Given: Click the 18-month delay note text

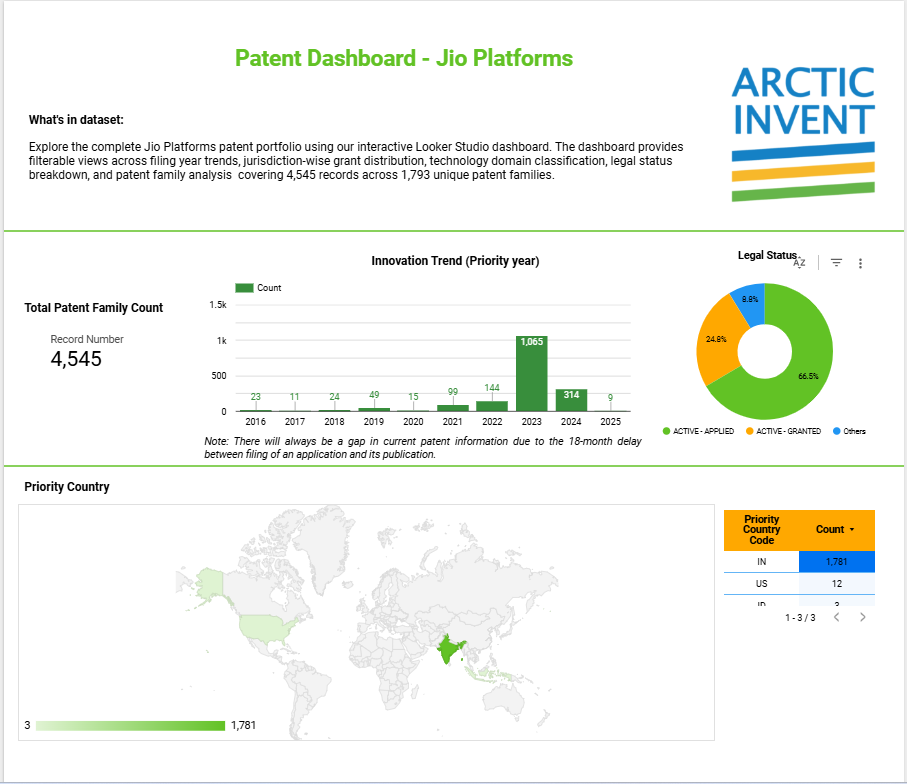Looking at the screenshot, I should click(423, 448).
